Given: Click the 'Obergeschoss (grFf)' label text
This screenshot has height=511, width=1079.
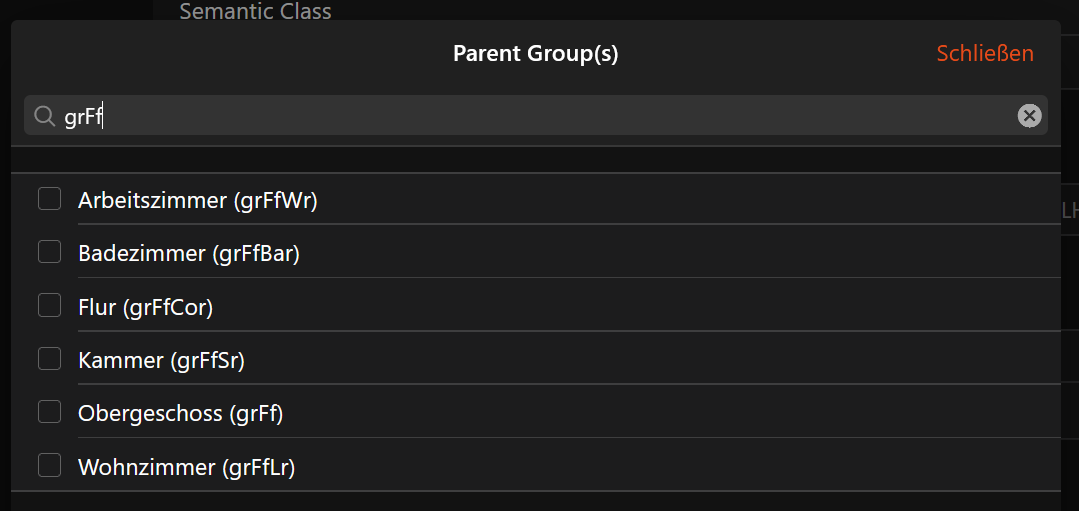Looking at the screenshot, I should (x=181, y=413).
